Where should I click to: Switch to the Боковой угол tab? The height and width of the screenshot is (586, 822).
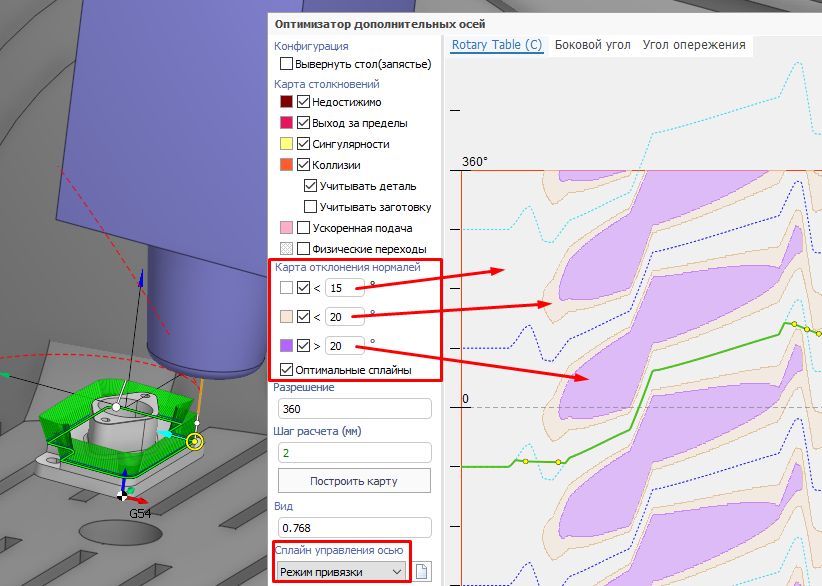click(x=592, y=45)
